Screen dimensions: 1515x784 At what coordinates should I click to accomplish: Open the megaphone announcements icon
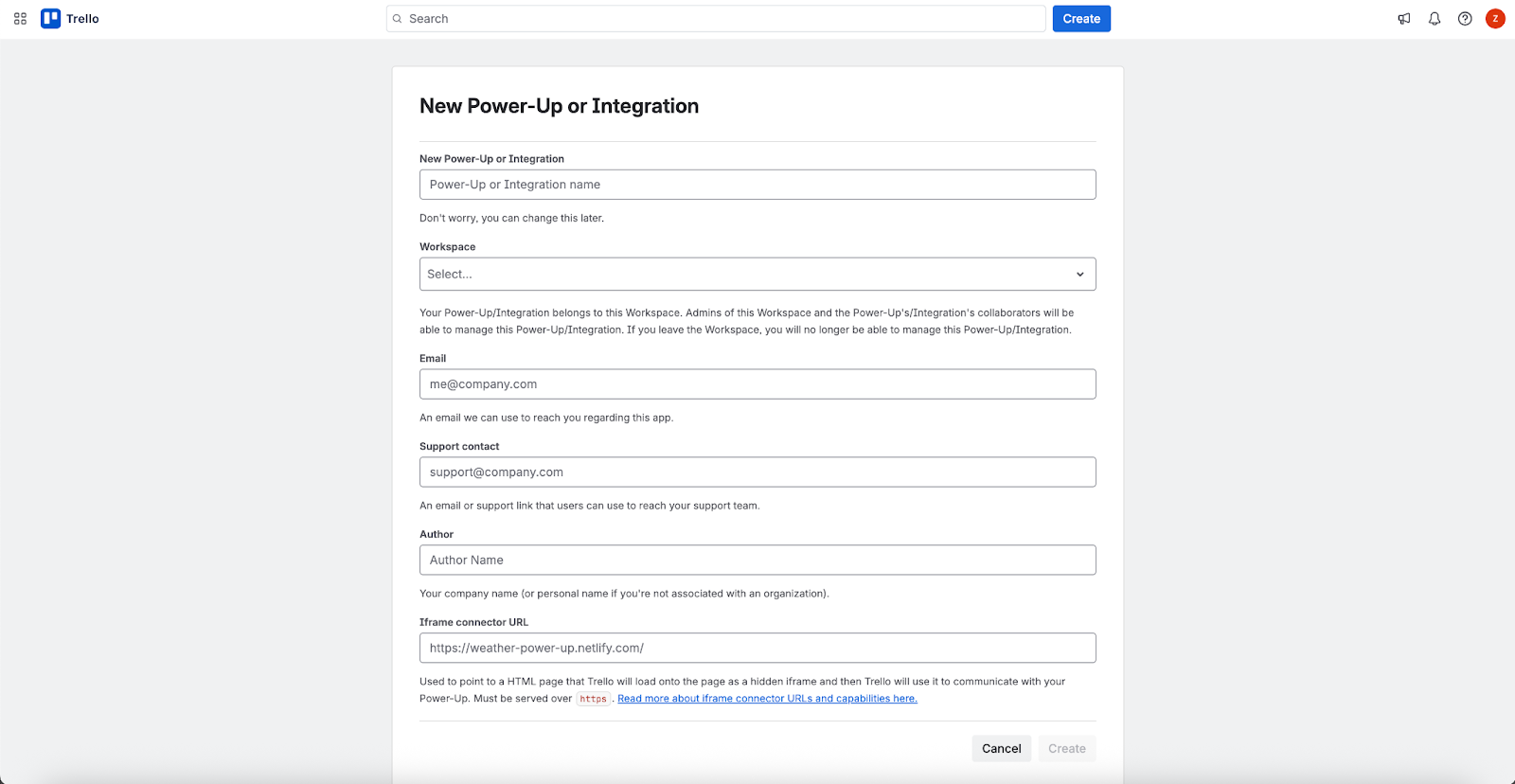(x=1404, y=19)
